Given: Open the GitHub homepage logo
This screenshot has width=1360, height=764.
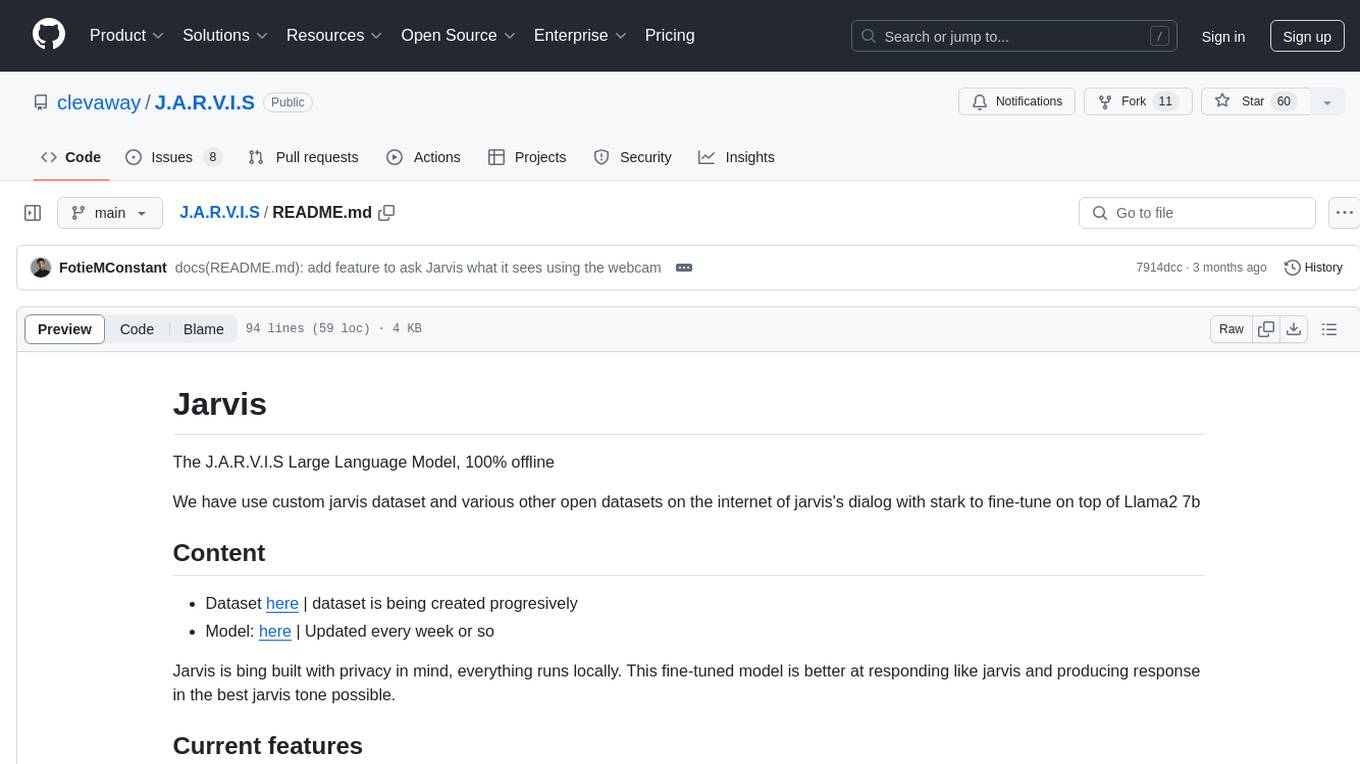Looking at the screenshot, I should (49, 35).
